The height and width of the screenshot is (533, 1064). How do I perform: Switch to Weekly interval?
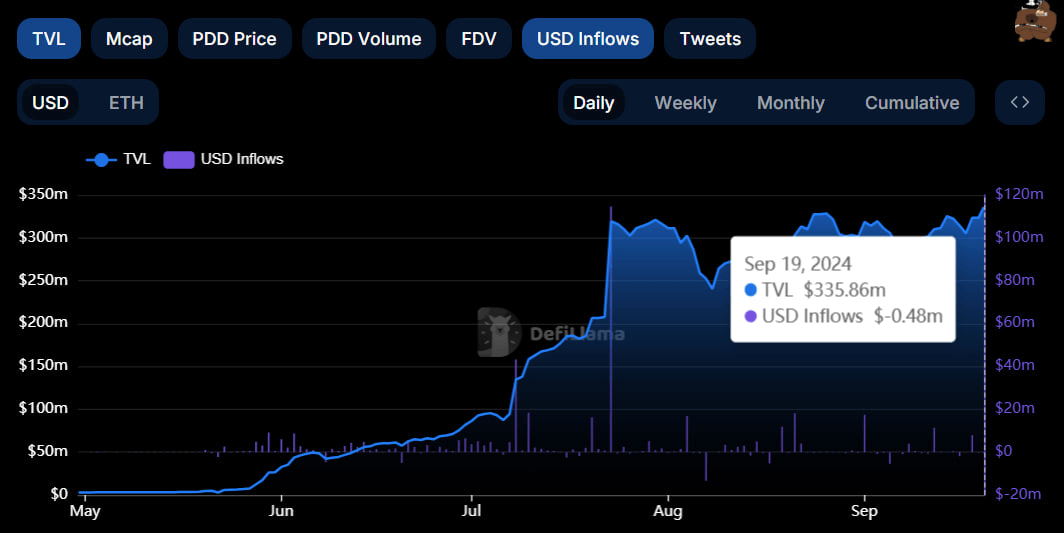(x=685, y=103)
